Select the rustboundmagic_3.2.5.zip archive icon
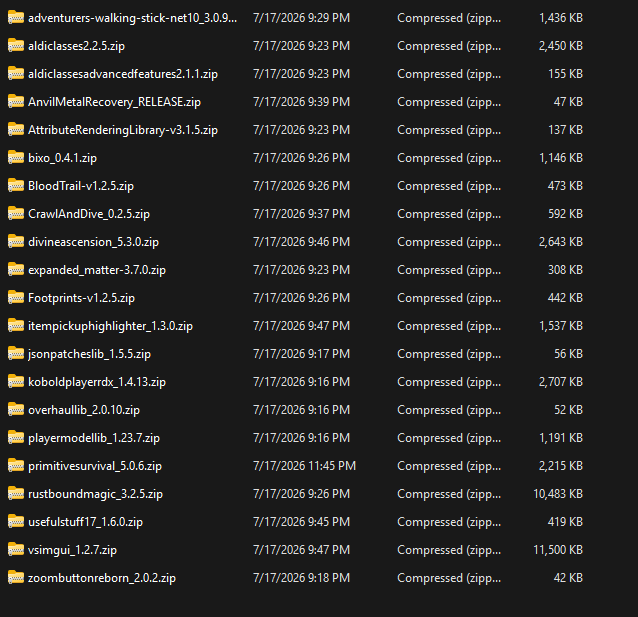The height and width of the screenshot is (617, 638). click(16, 493)
